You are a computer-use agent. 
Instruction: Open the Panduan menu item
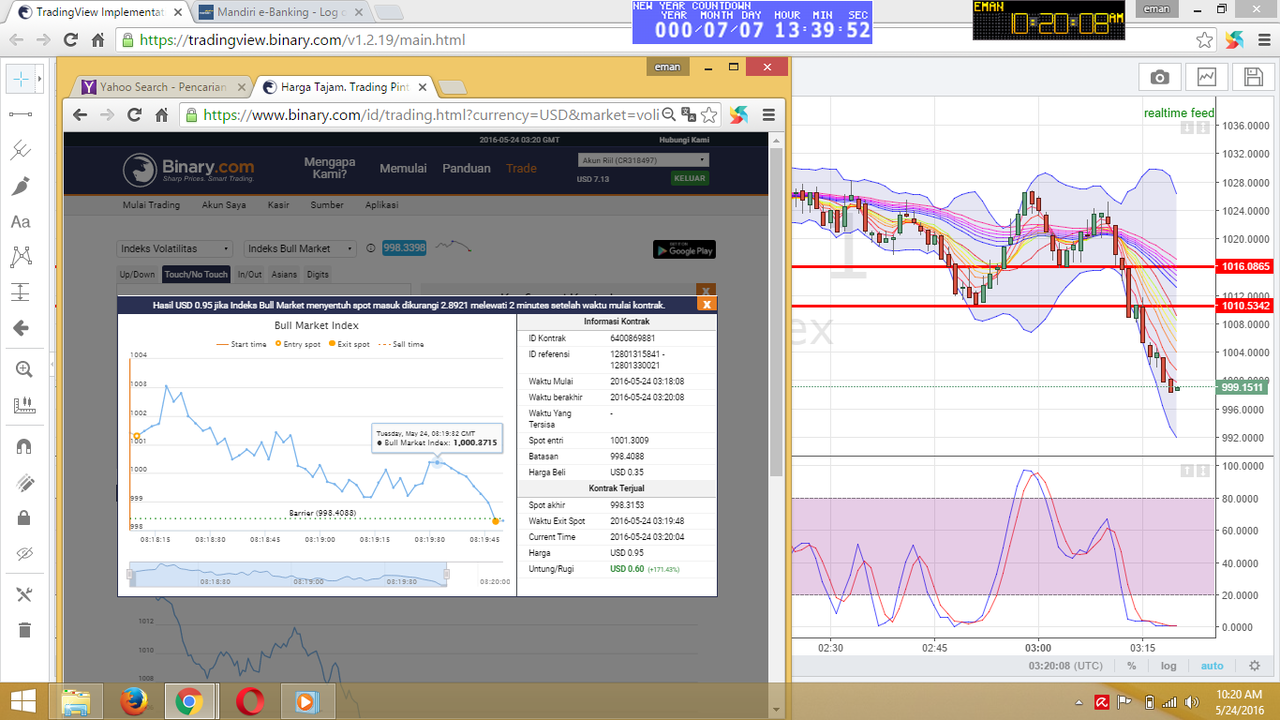click(x=467, y=168)
